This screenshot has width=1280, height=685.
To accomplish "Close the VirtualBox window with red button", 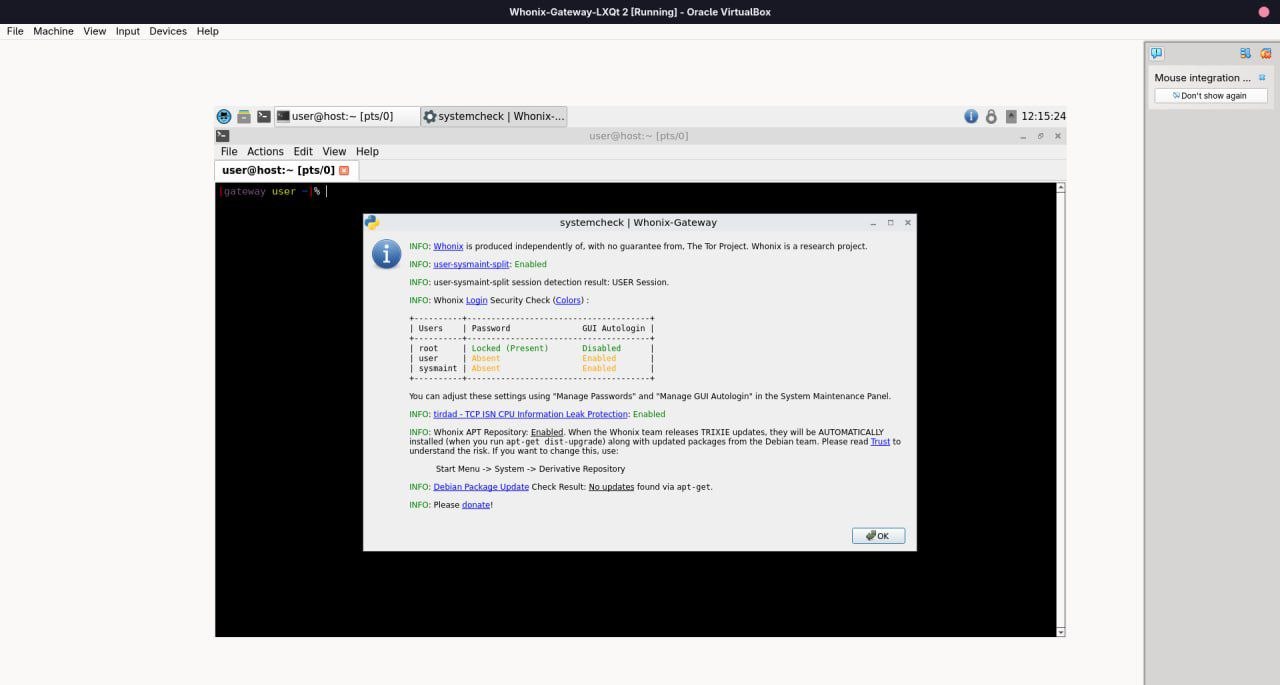I will (x=1263, y=11).
